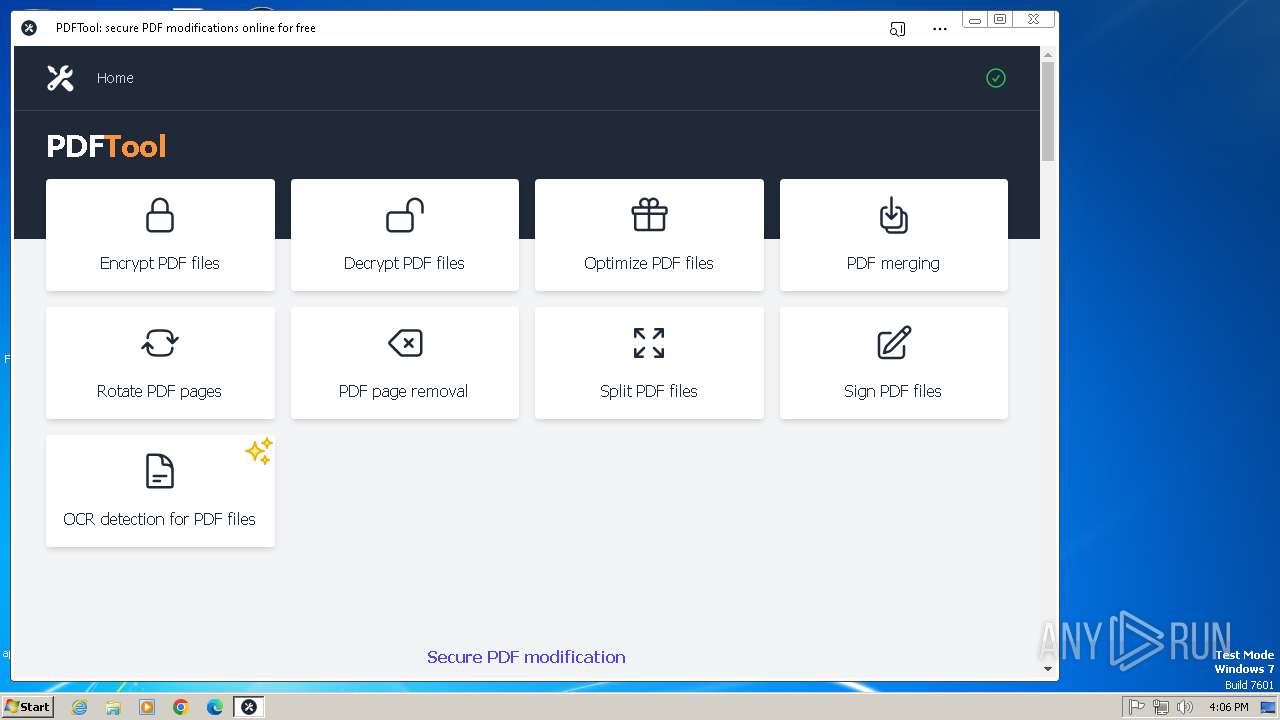Restore the window with the maximize button
This screenshot has width=1280, height=720.
click(x=1000, y=19)
